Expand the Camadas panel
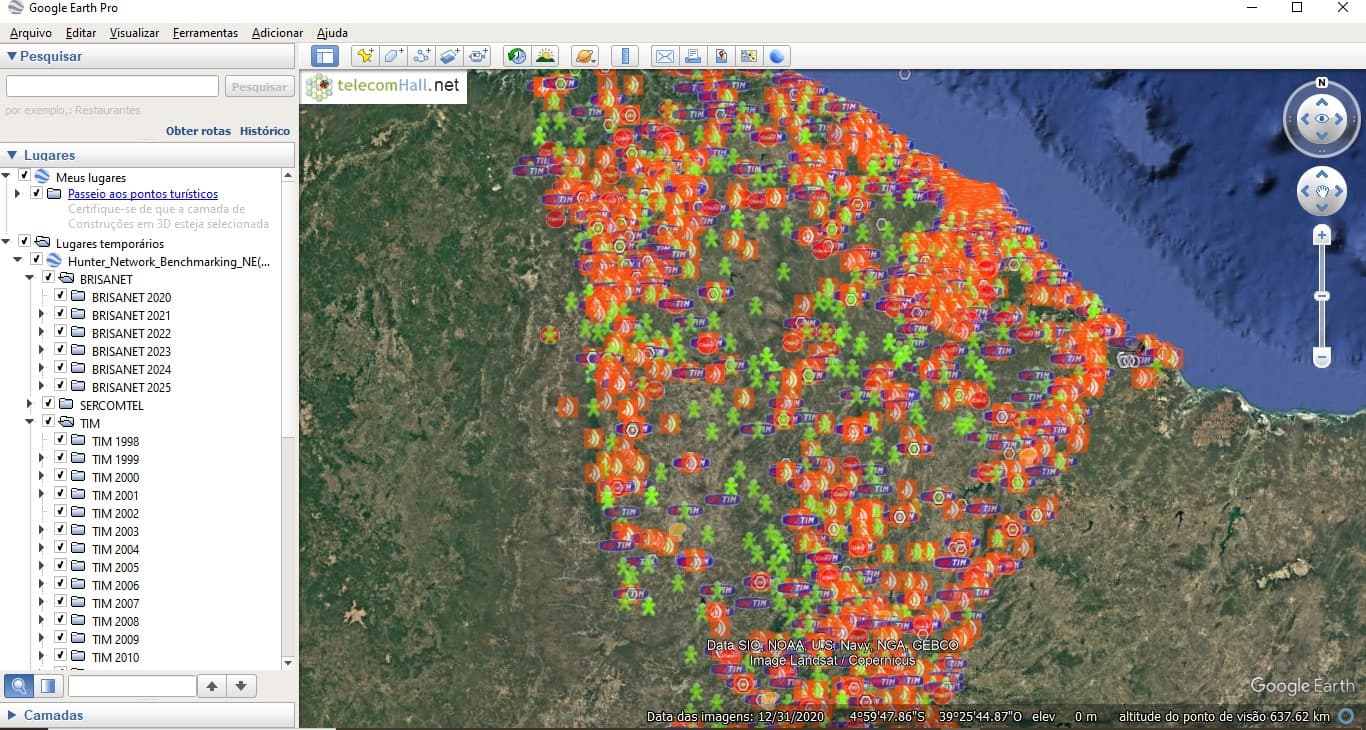 pyautogui.click(x=12, y=715)
